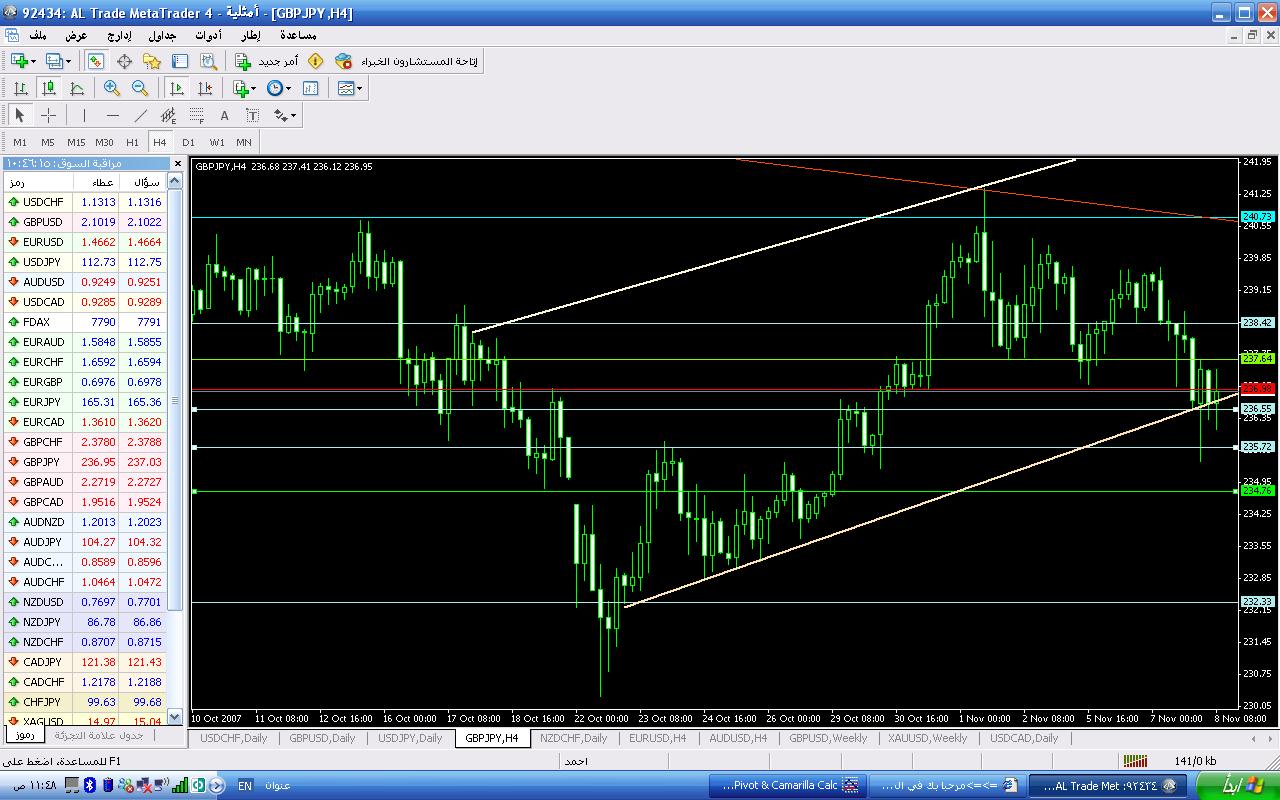The width and height of the screenshot is (1280, 800).
Task: Toggle the Market Watch window icon
Action: coord(95,61)
